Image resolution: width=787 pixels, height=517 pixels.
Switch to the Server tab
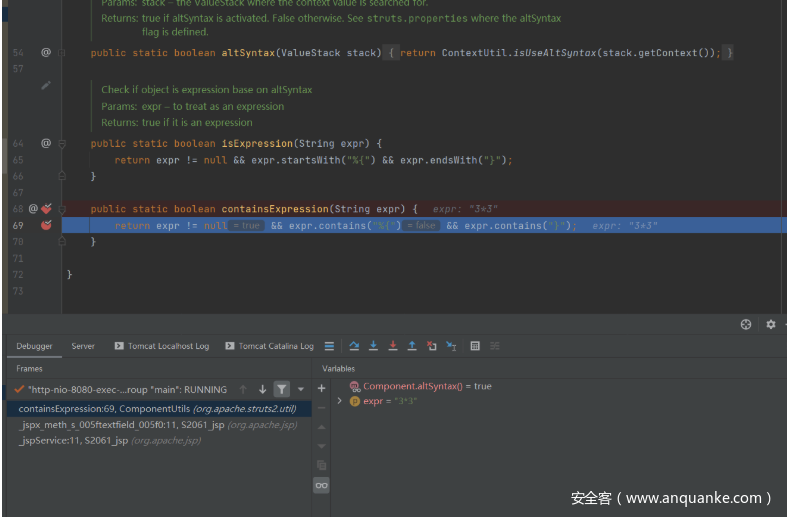click(83, 346)
